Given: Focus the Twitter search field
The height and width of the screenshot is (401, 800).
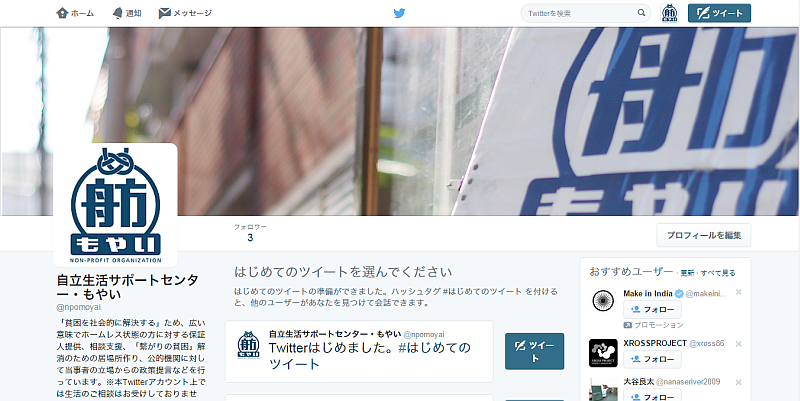Looking at the screenshot, I should (585, 13).
